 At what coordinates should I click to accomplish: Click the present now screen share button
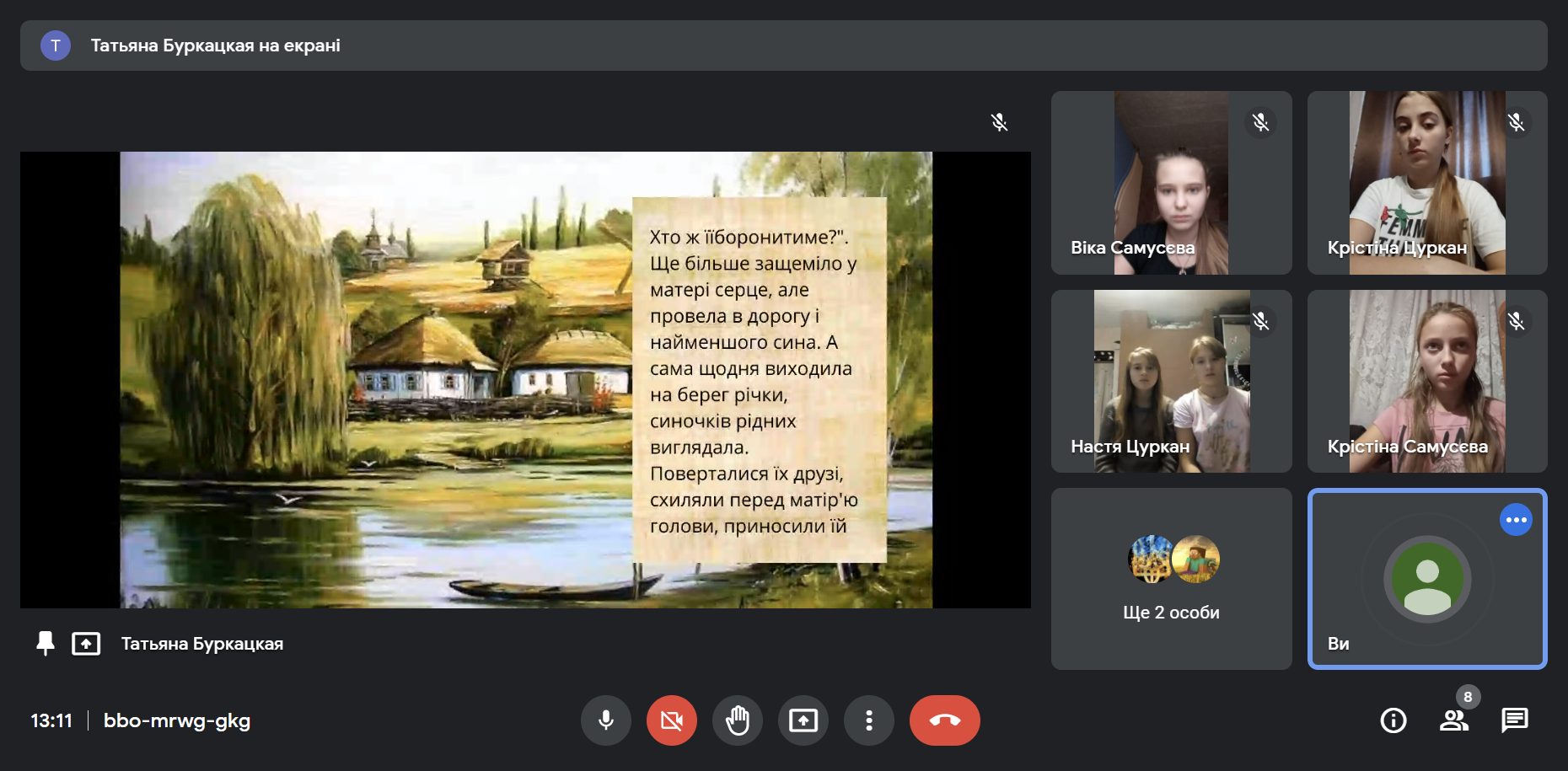[x=803, y=720]
